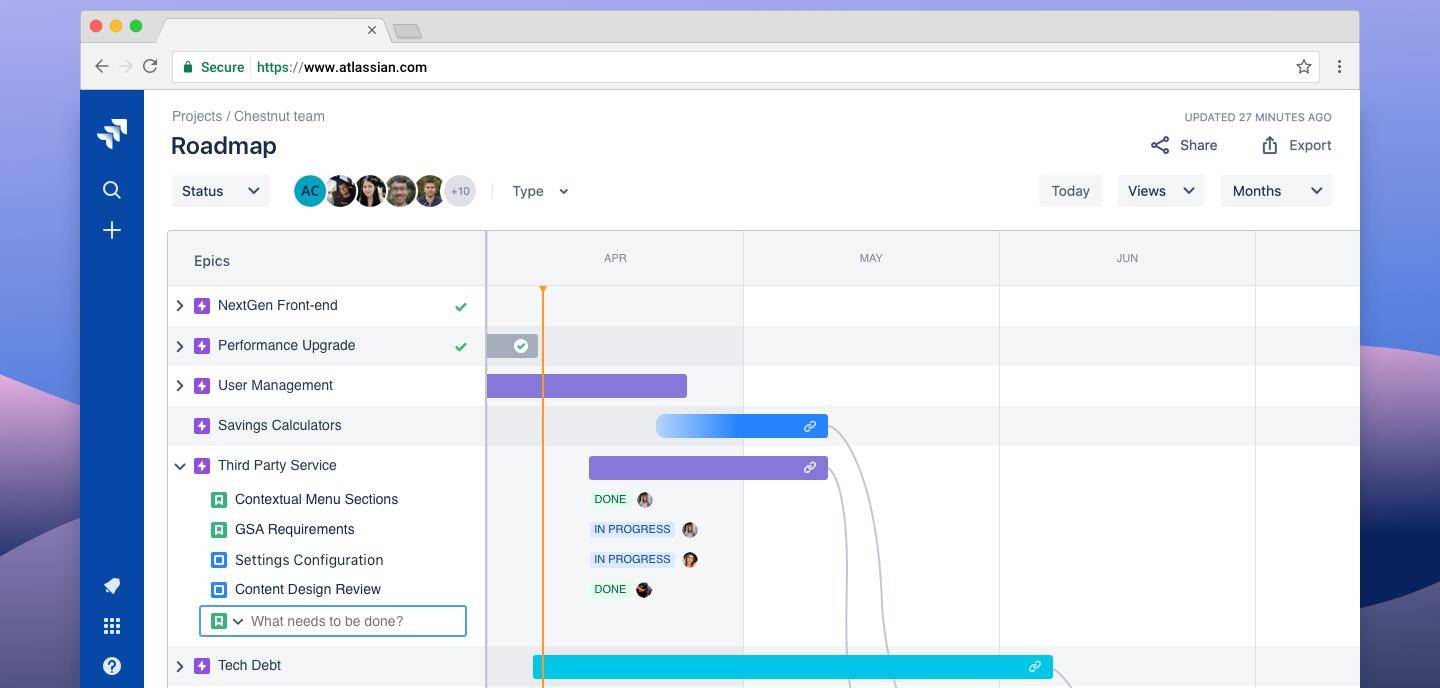Click the Performance Upgrade done checkmark
This screenshot has width=1440, height=688.
tap(461, 347)
